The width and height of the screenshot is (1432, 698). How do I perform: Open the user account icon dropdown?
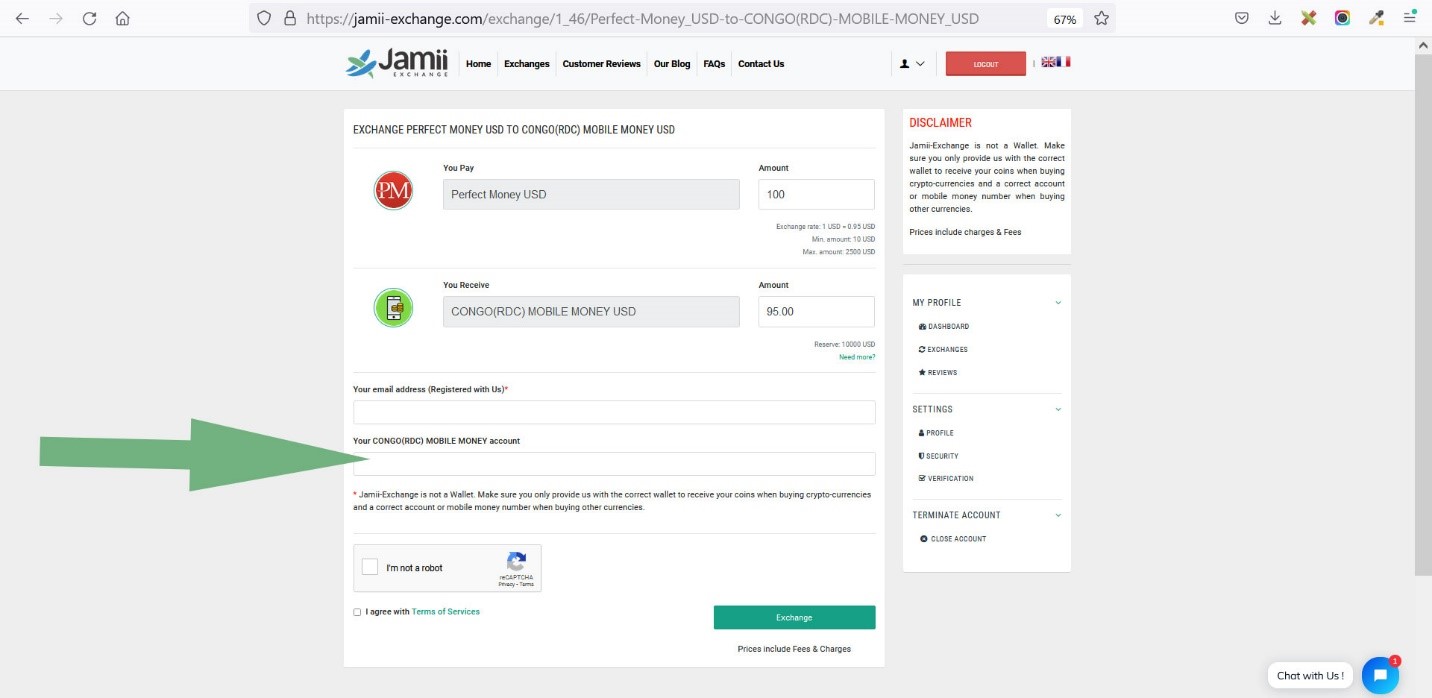coord(911,64)
